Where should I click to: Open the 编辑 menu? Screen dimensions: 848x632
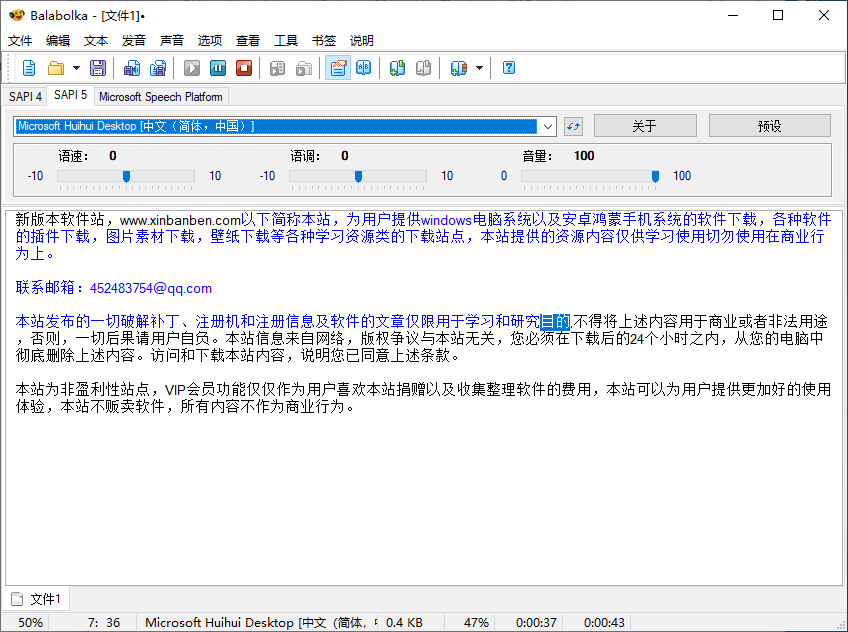[x=58, y=41]
